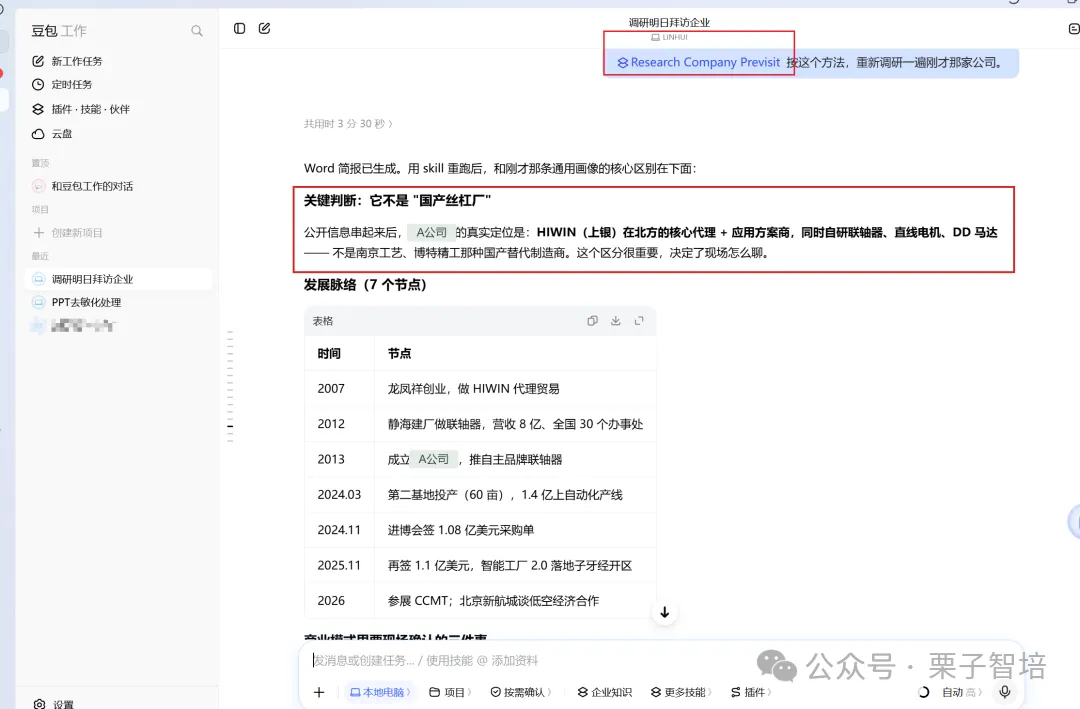This screenshot has width=1080, height=709.
Task: Select the 2024.11 table cell
Action: [339, 530]
